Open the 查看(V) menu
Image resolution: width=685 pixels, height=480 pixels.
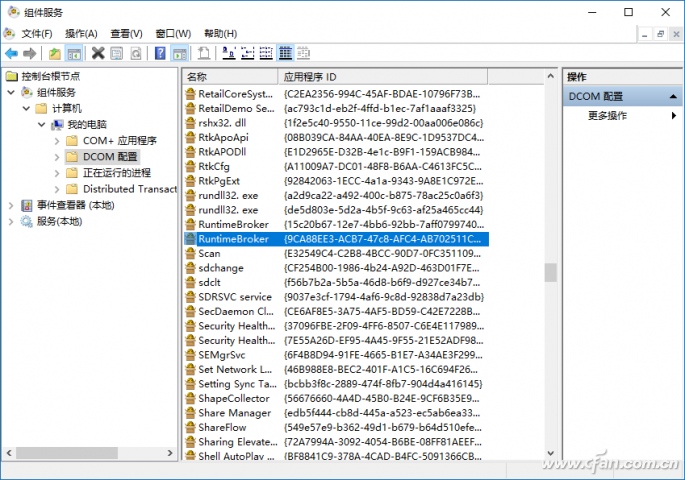point(127,33)
